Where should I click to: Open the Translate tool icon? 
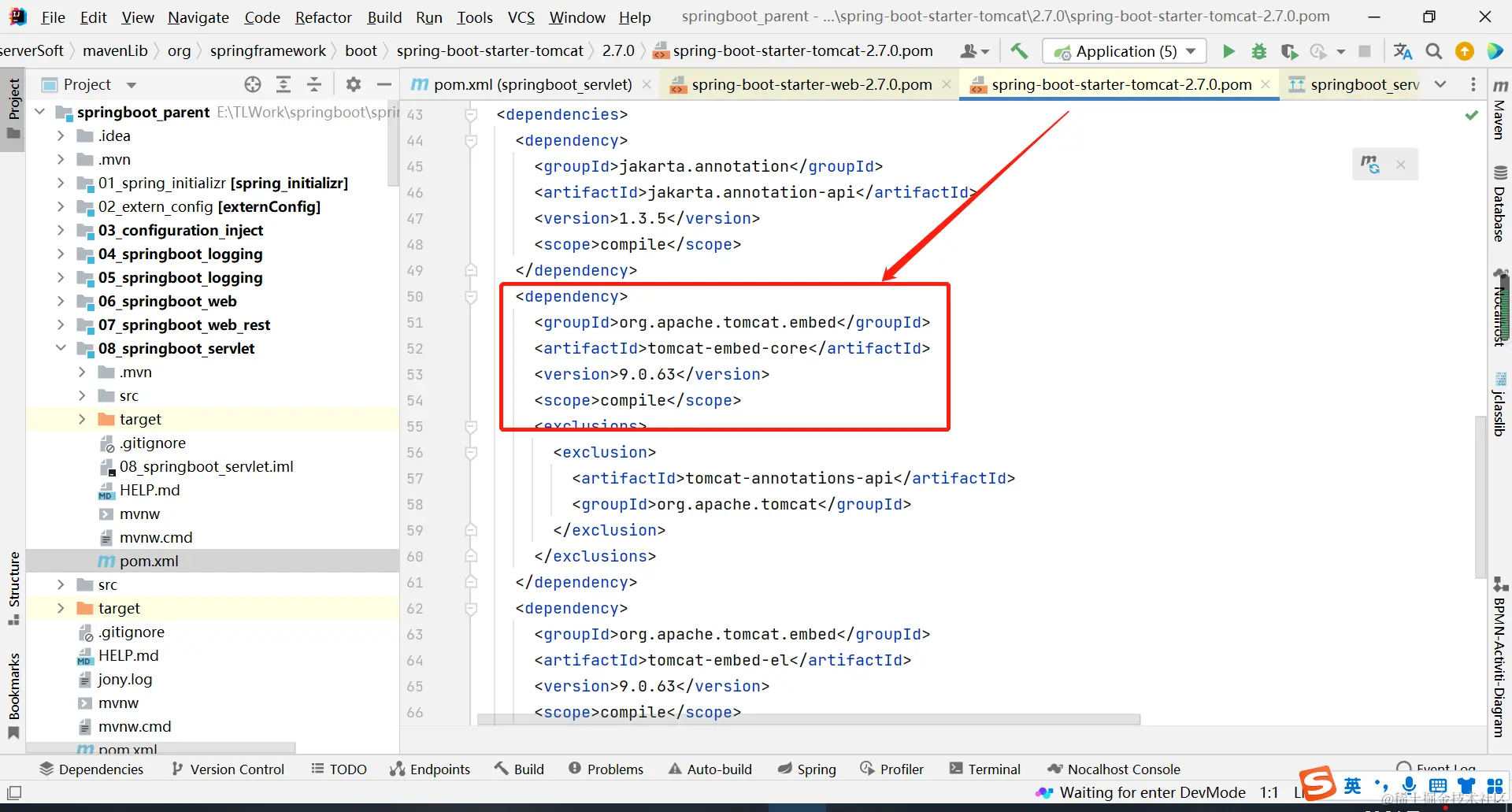click(1403, 51)
